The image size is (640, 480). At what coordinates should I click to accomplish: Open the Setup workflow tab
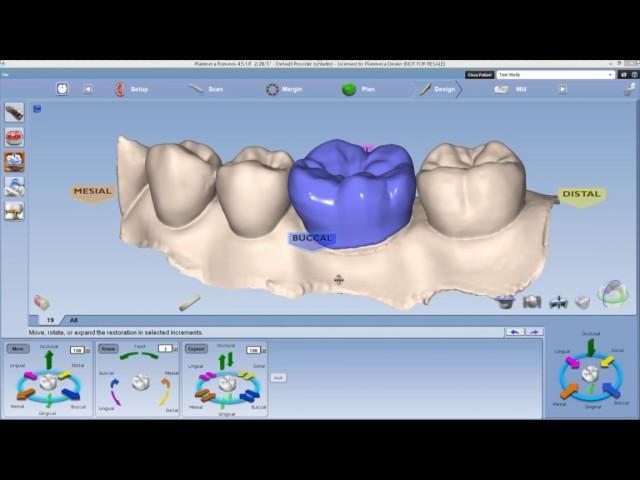tap(131, 89)
